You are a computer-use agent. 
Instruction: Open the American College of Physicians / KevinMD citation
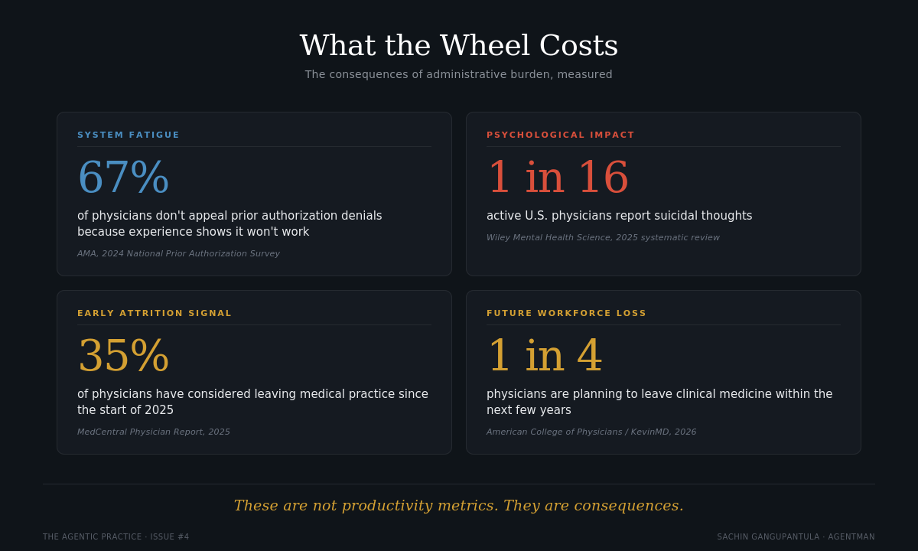tap(591, 432)
